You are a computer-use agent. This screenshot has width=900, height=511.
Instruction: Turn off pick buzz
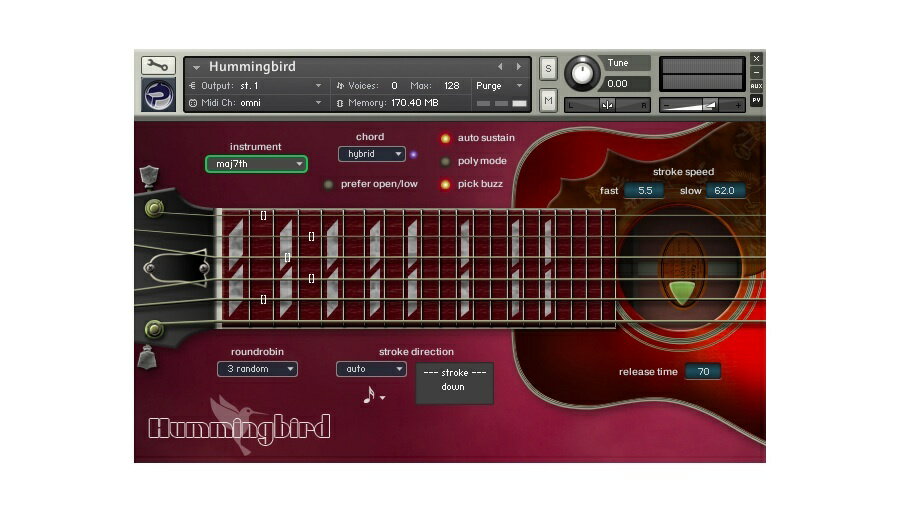point(446,184)
